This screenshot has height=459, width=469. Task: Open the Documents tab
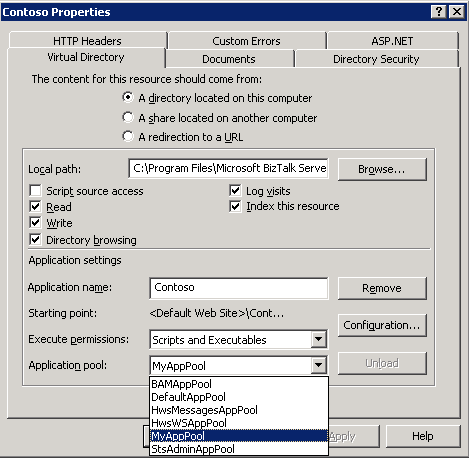point(229,59)
